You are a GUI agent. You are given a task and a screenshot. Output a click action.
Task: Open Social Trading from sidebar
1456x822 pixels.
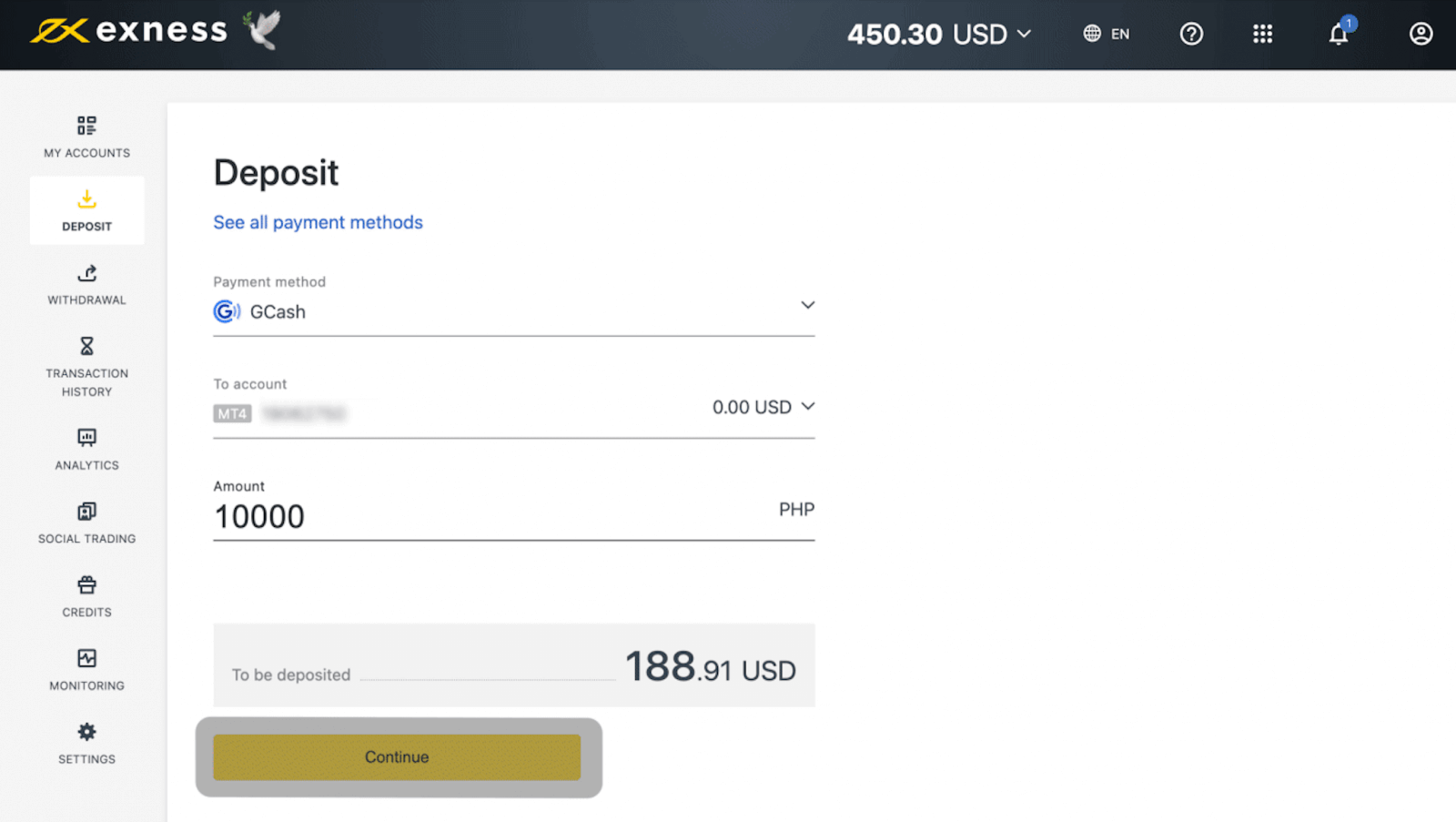pos(86,523)
